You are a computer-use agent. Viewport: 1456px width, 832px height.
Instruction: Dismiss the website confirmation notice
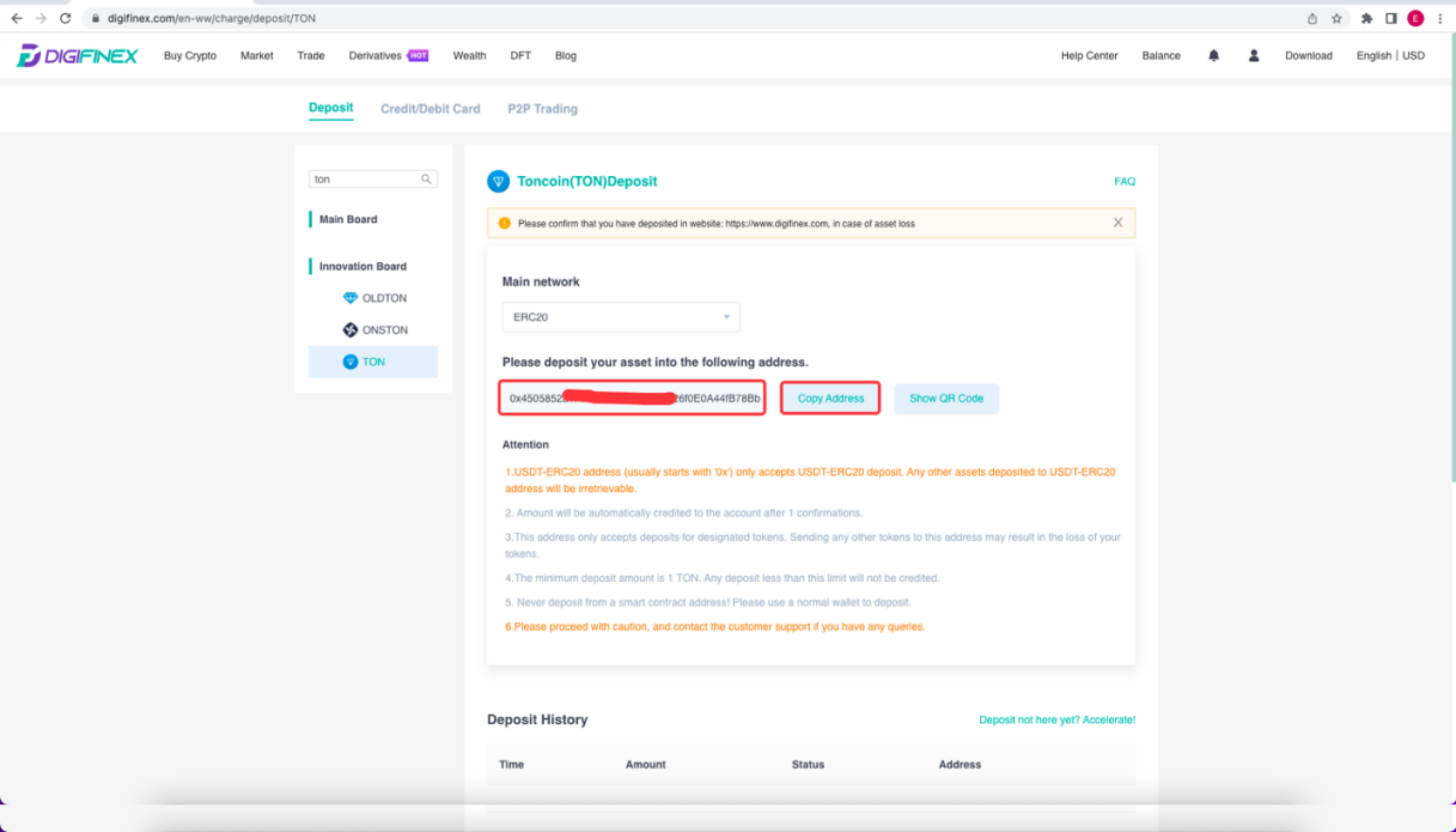point(1118,222)
